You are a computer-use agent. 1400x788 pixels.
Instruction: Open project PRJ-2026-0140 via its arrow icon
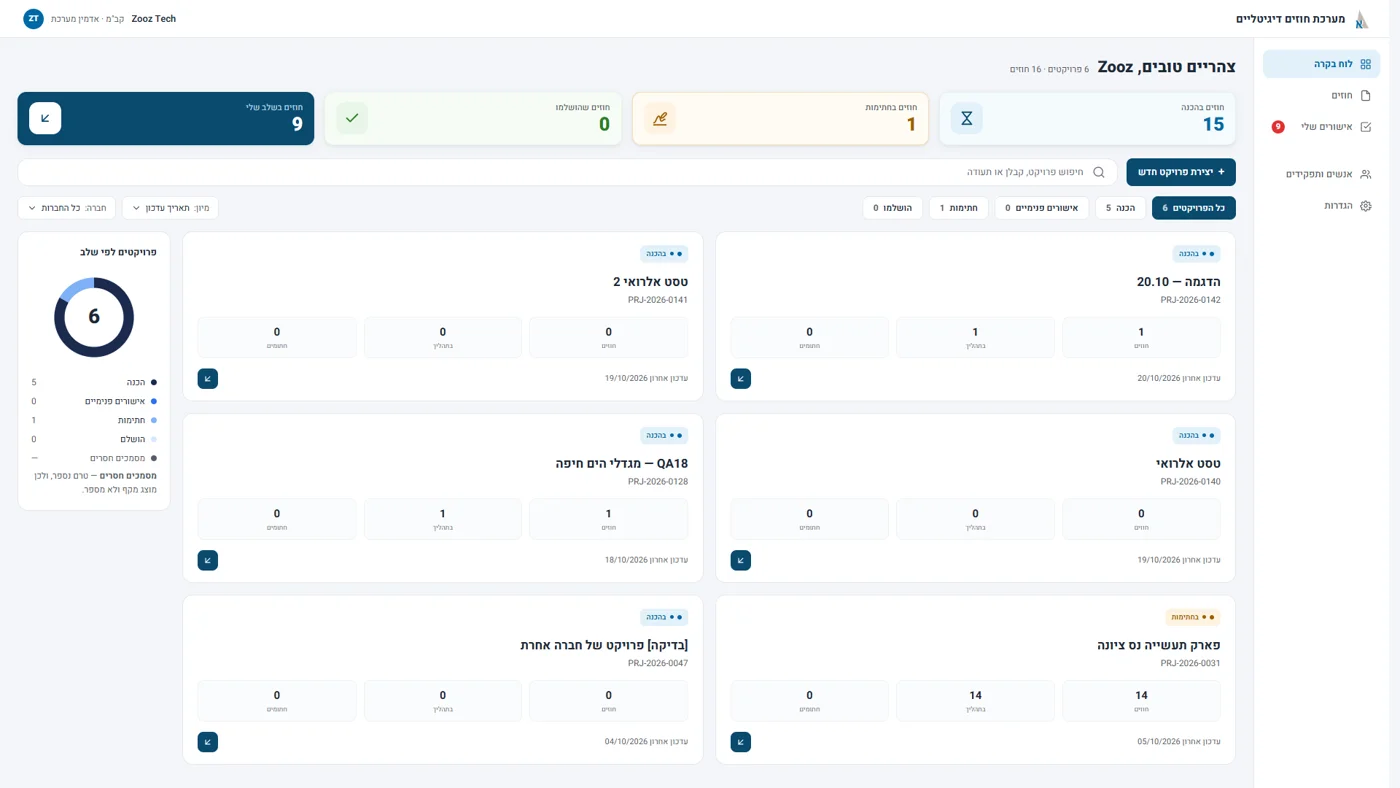741,561
